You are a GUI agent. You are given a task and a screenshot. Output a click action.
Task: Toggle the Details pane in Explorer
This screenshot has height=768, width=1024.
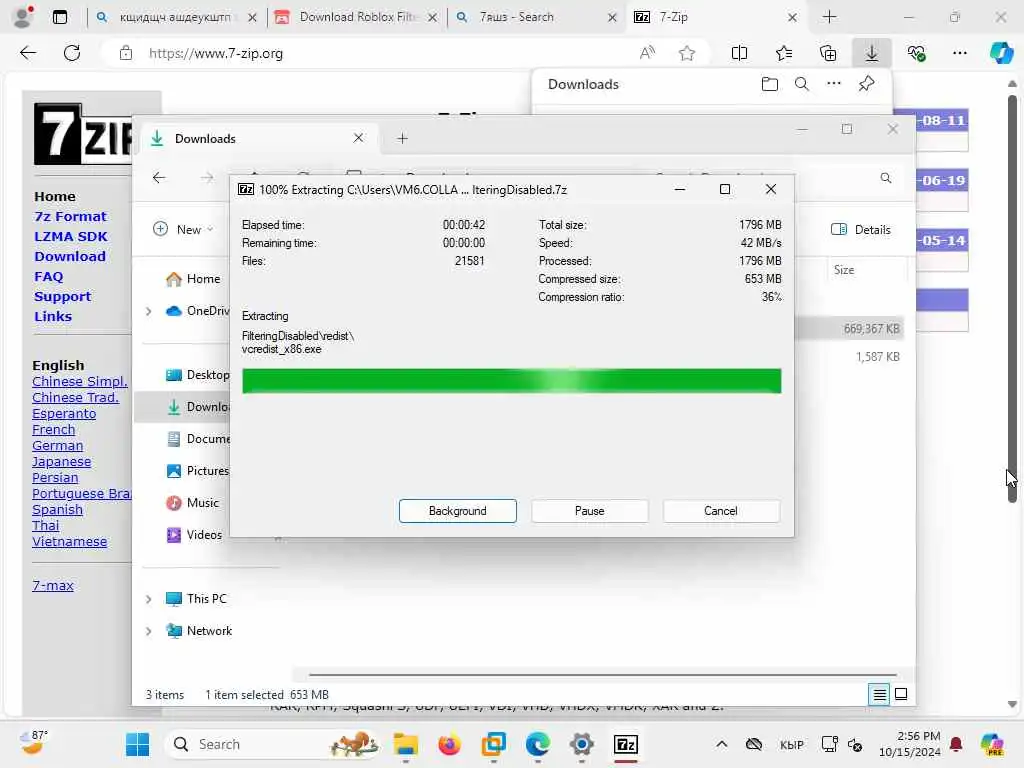pyautogui.click(x=861, y=229)
